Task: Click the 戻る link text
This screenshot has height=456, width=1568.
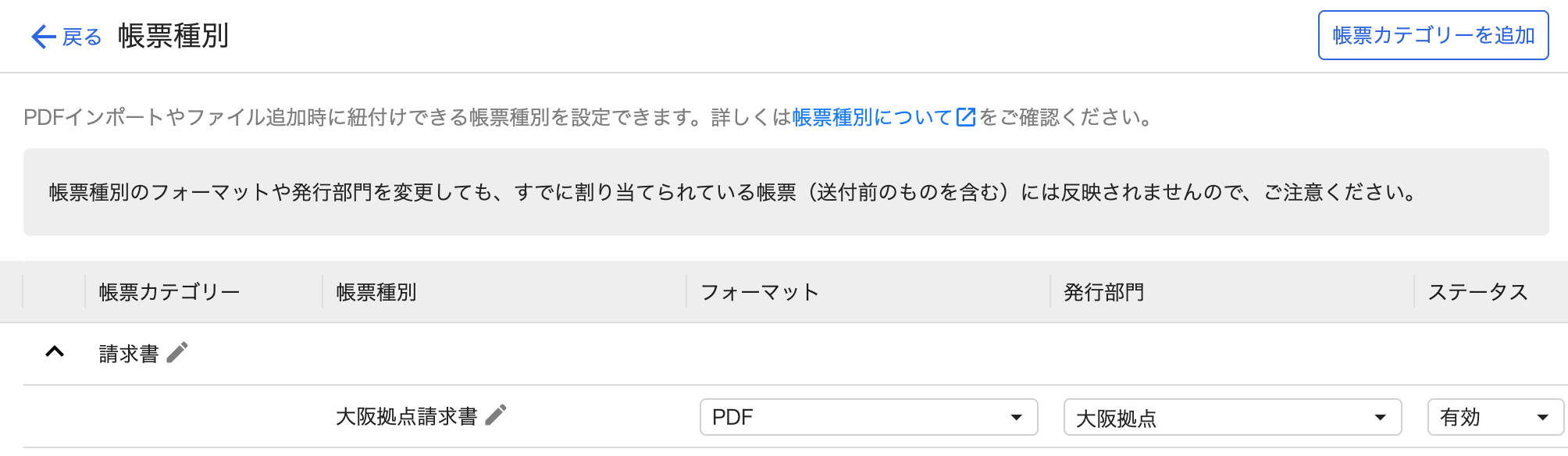Action: coord(82,37)
